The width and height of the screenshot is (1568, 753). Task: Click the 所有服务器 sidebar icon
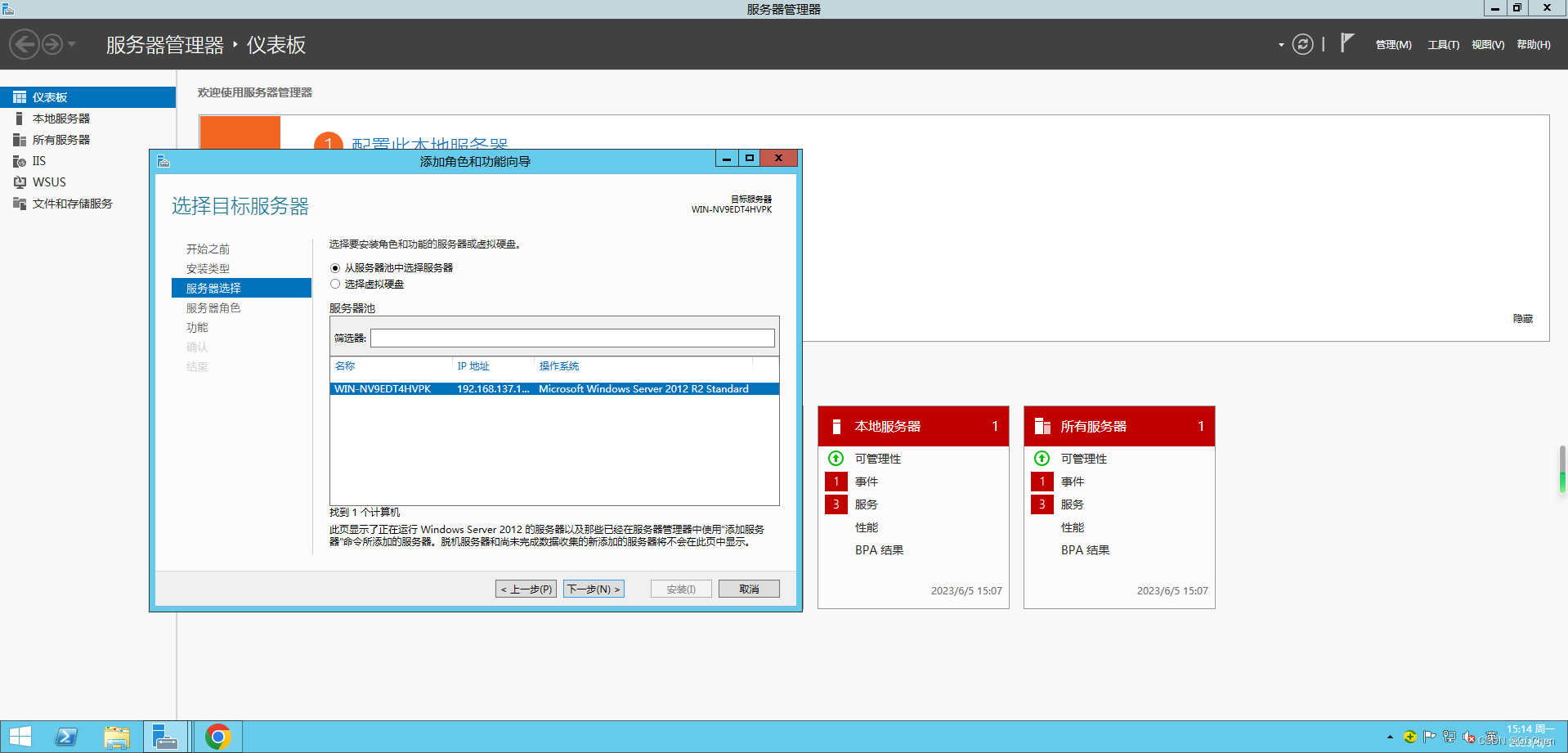(x=20, y=140)
